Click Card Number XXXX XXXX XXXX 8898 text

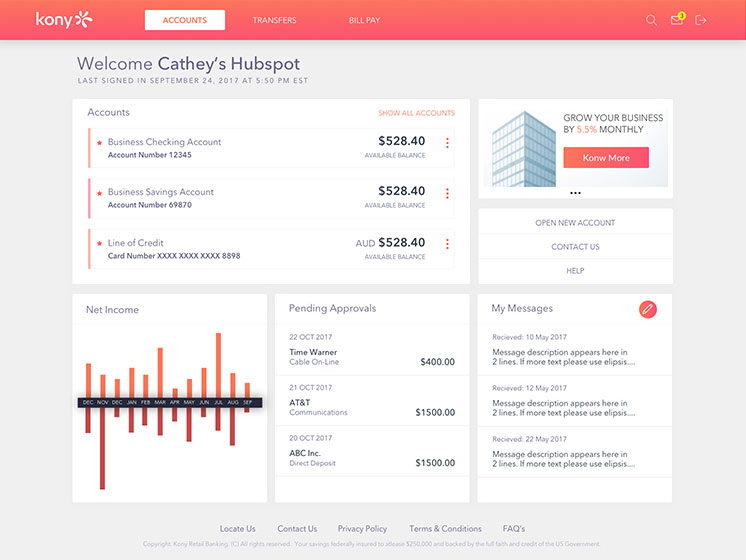[174, 256]
